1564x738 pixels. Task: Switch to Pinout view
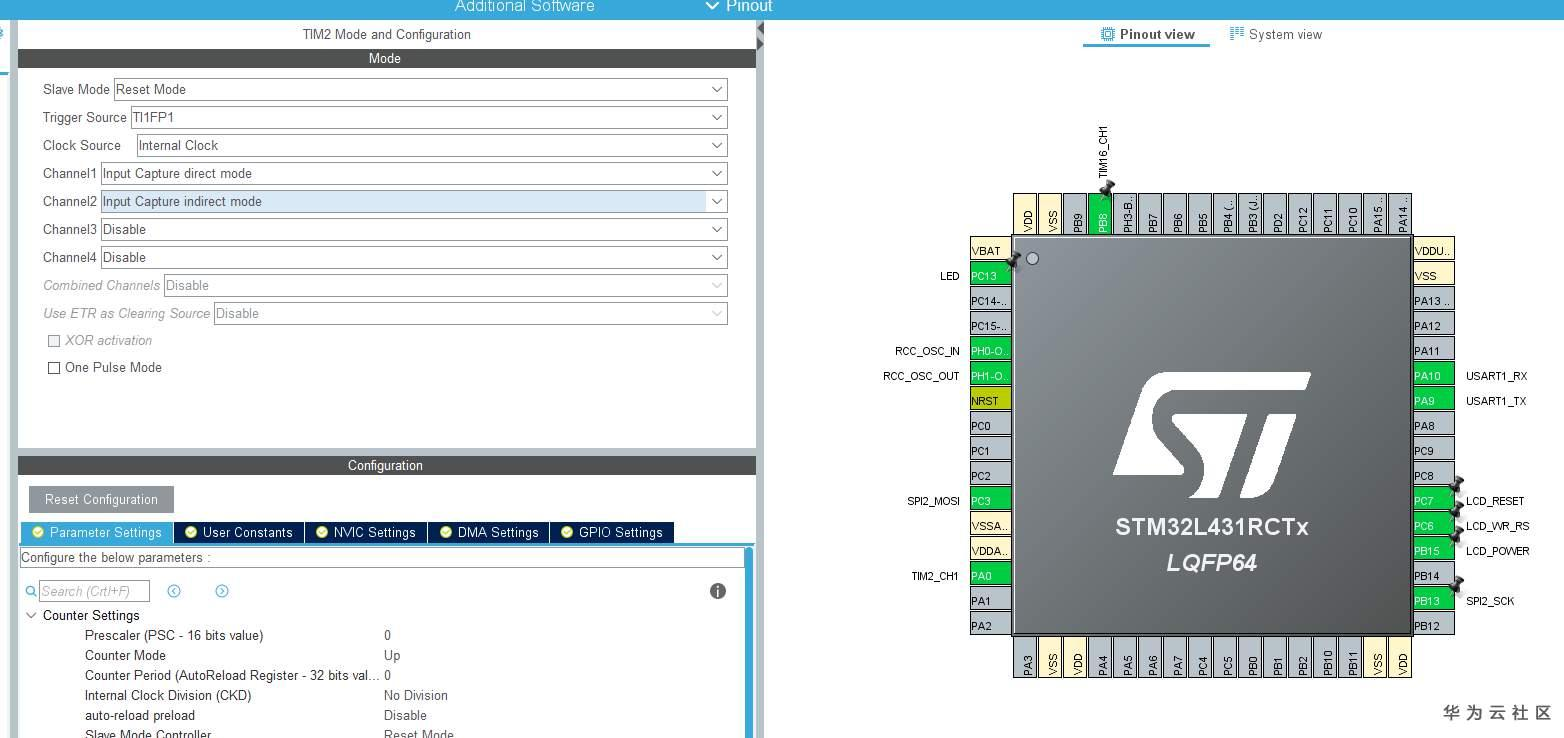(x=1147, y=34)
